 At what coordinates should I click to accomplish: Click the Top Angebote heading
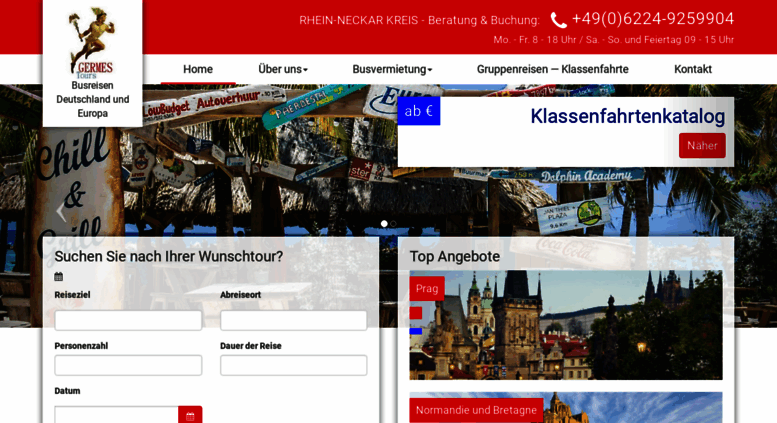pyautogui.click(x=454, y=257)
